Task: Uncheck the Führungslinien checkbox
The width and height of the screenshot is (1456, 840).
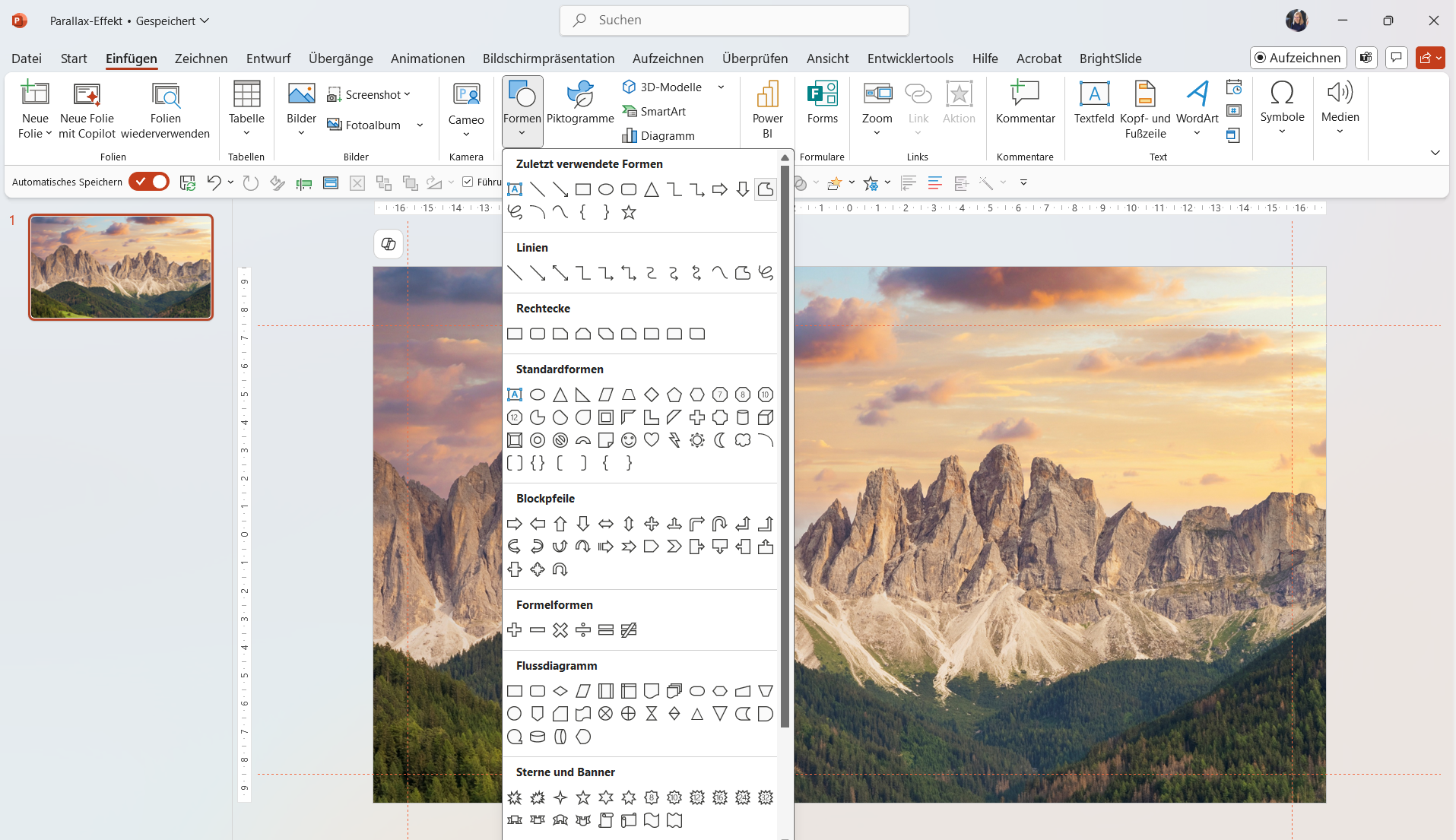Action: pyautogui.click(x=468, y=182)
